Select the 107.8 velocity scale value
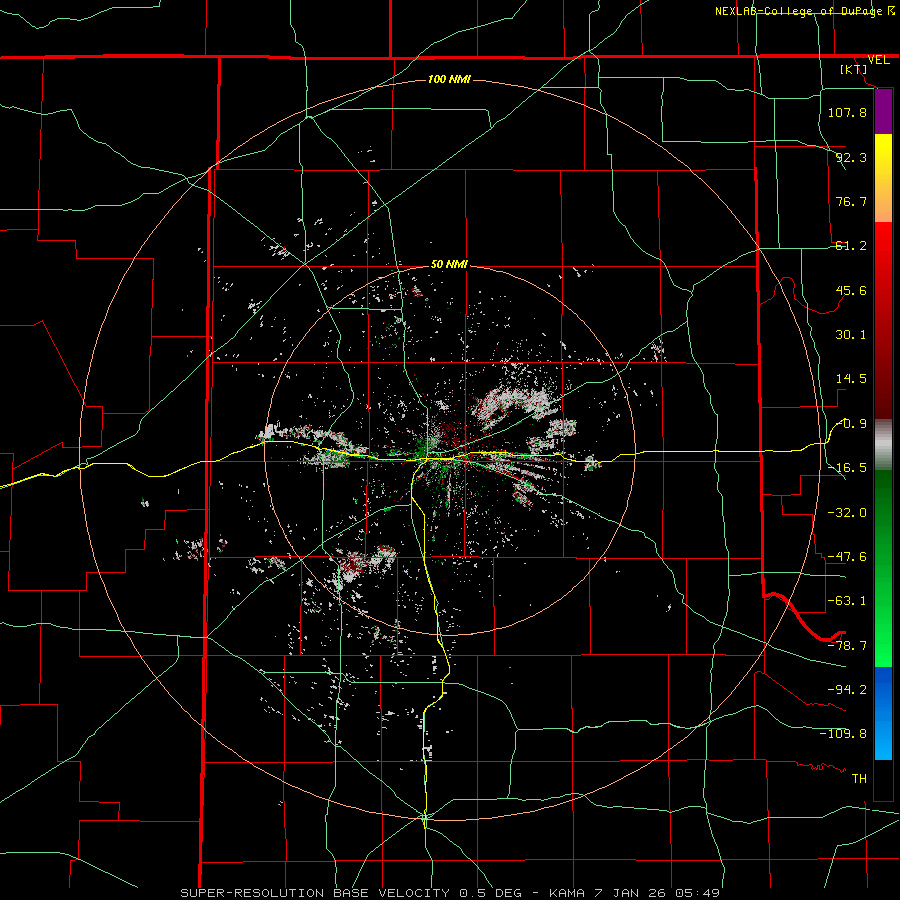900x900 pixels. tap(847, 112)
